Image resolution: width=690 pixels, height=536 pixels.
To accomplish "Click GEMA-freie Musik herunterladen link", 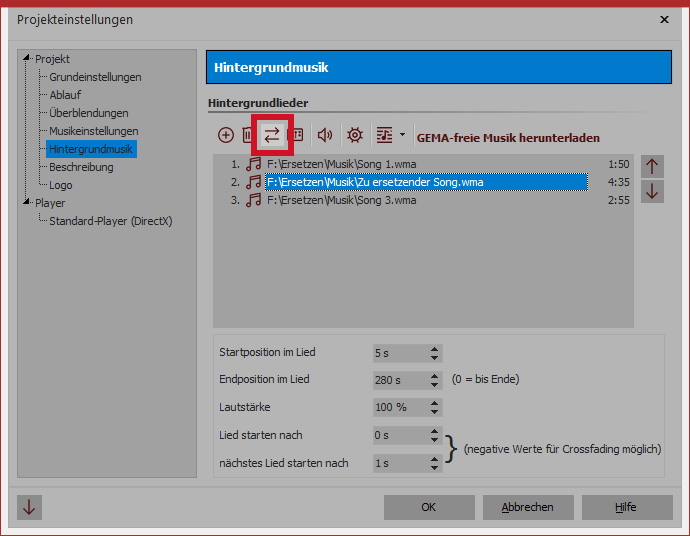I will tap(508, 138).
